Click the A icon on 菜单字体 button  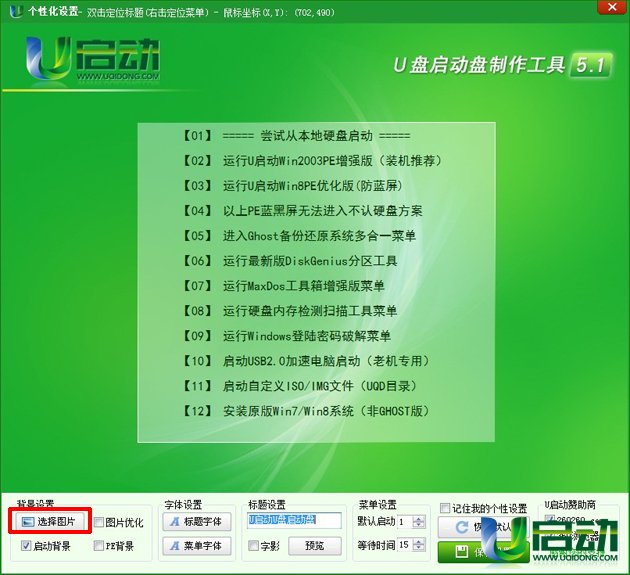(174, 546)
